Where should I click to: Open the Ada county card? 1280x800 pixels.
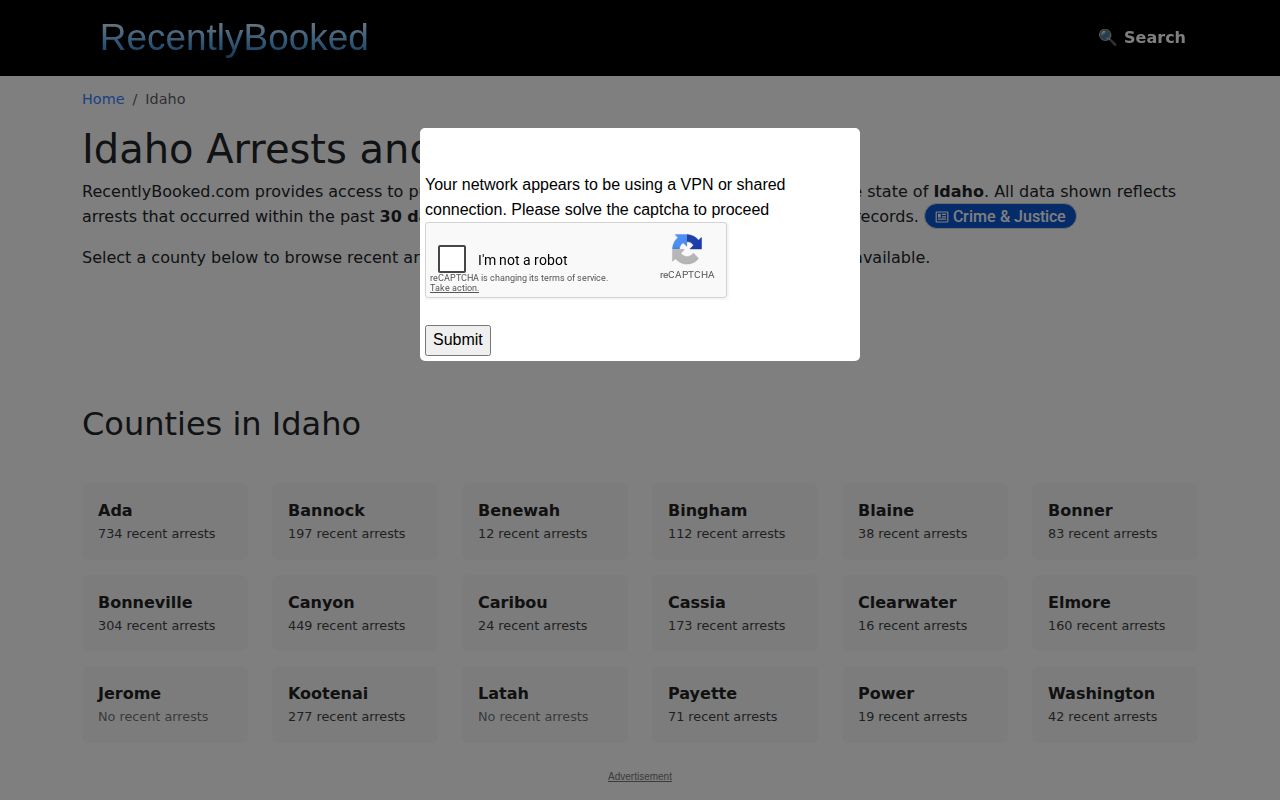click(x=165, y=521)
